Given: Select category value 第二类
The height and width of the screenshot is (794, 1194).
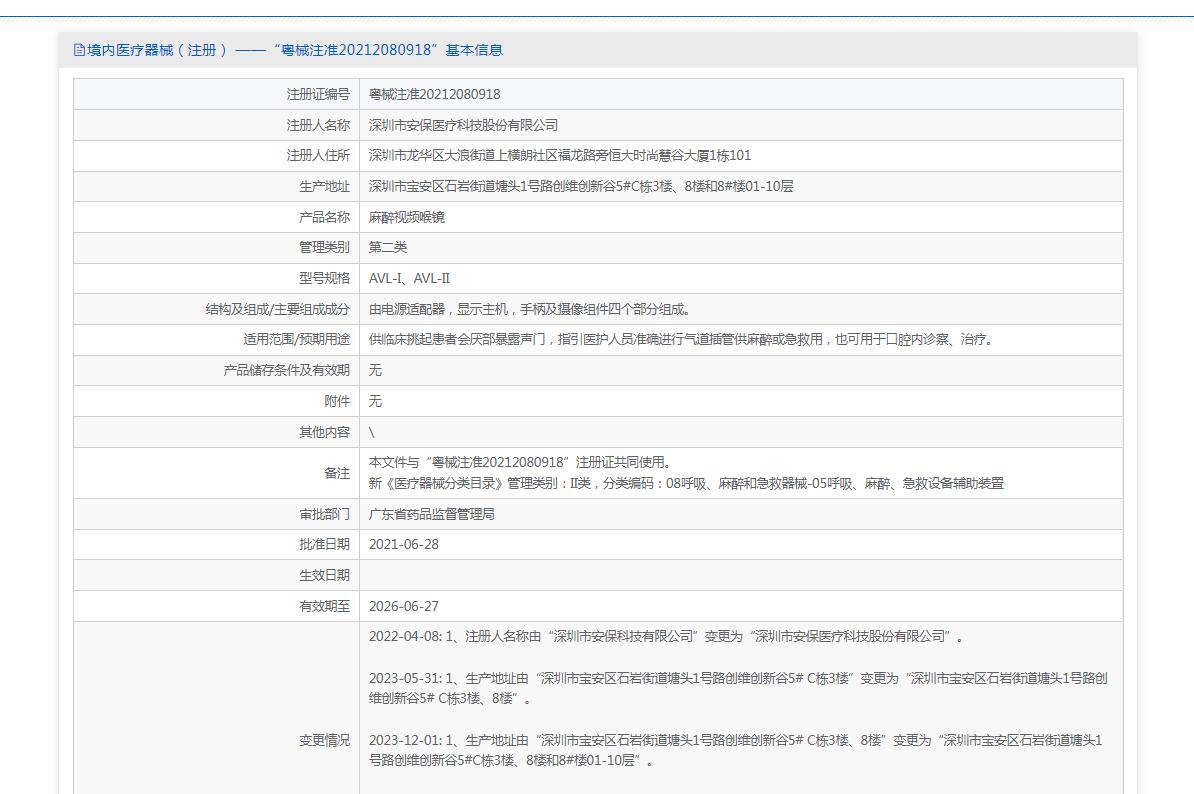Looking at the screenshot, I should [388, 247].
